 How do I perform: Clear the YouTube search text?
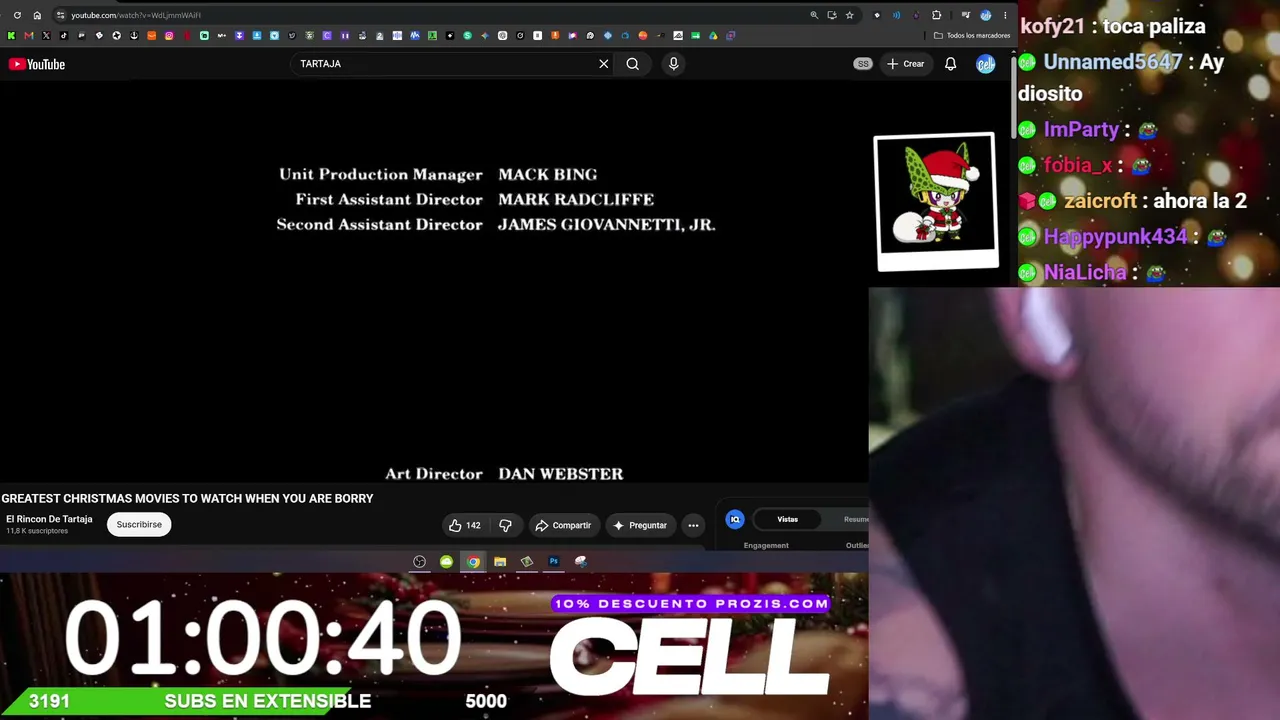coord(604,64)
